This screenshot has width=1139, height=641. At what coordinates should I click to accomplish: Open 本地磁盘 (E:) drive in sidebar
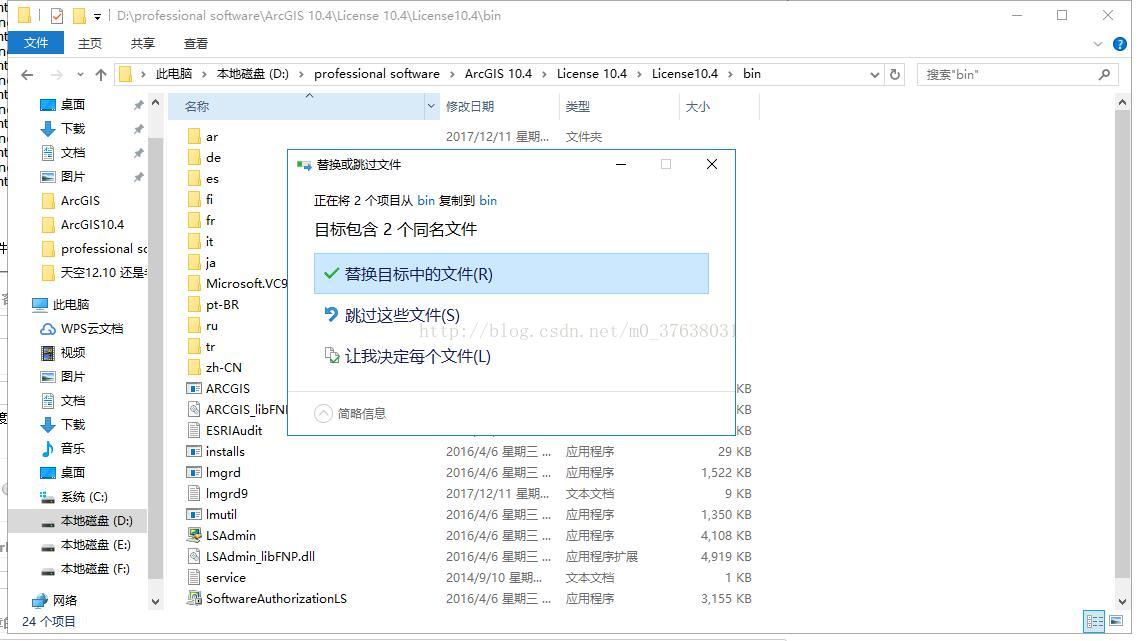(x=96, y=544)
